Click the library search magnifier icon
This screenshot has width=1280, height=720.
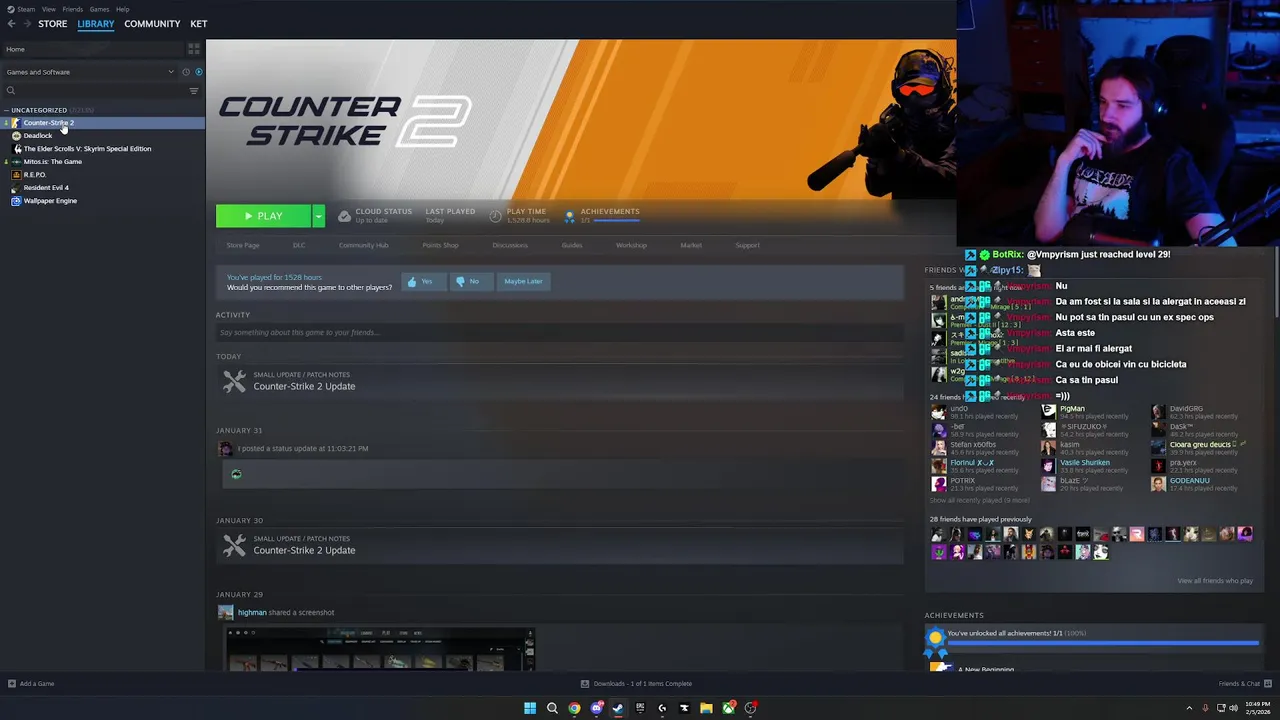pos(11,91)
